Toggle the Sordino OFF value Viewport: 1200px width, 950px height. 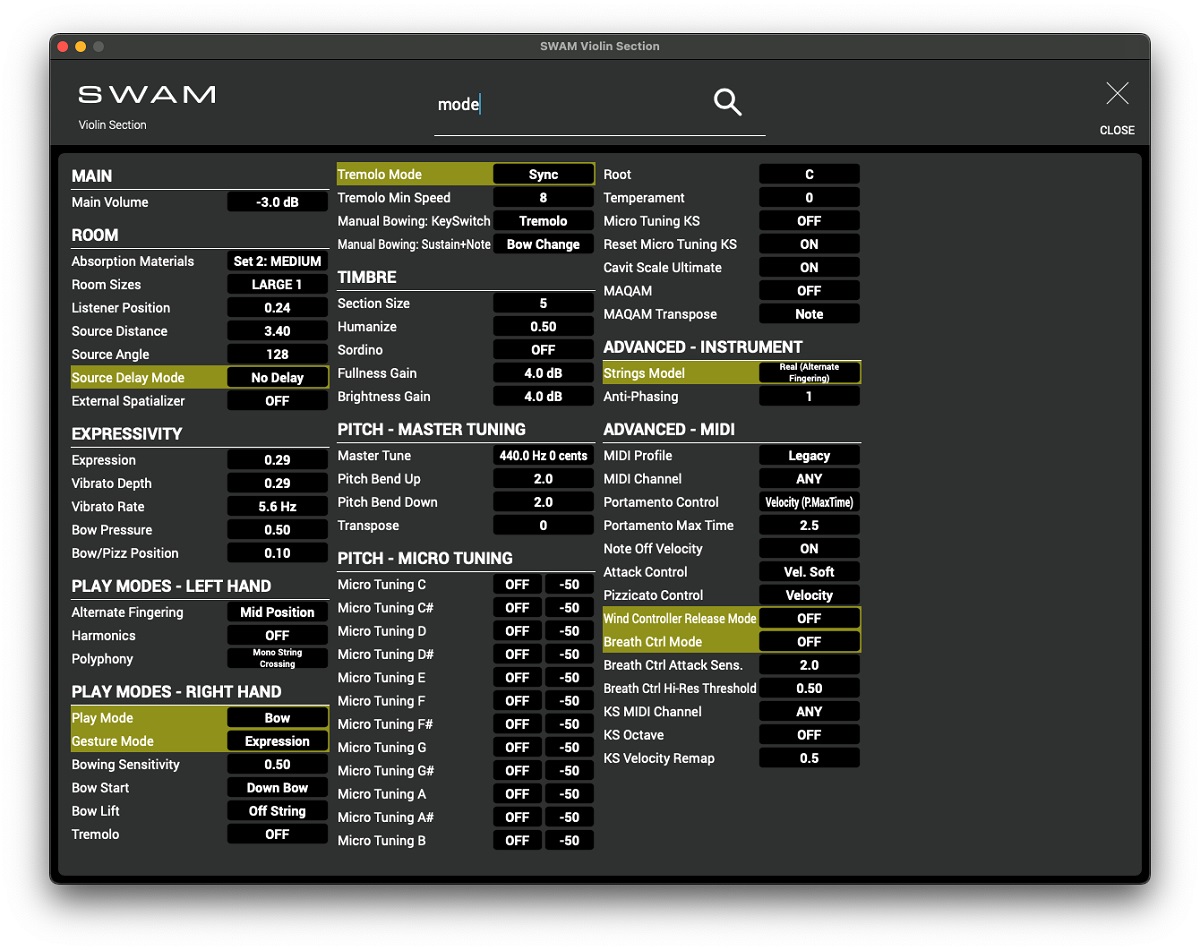543,350
